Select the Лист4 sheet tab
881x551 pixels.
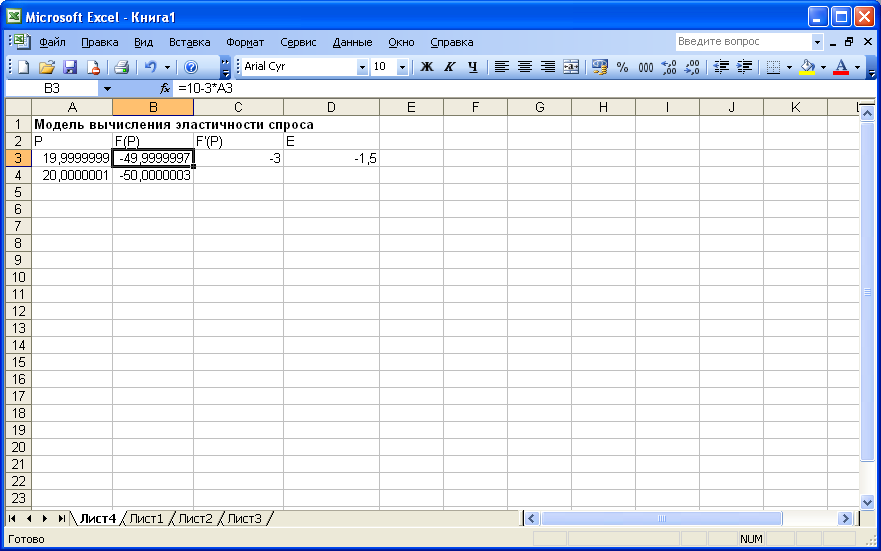tap(97, 518)
